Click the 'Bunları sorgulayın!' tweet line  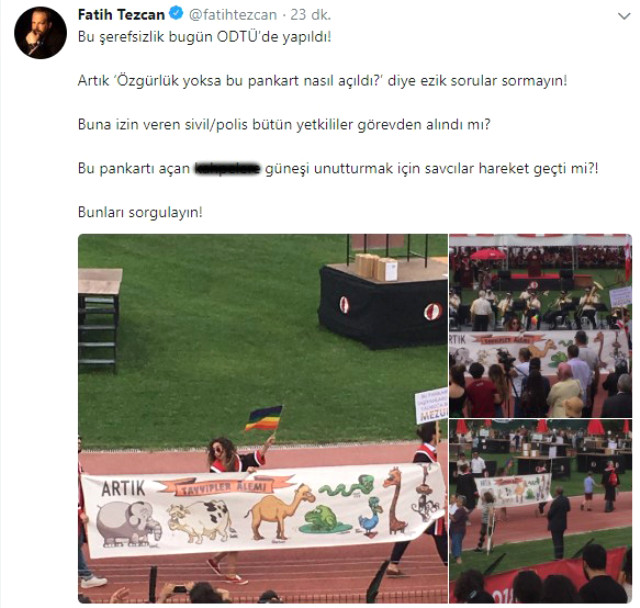point(140,212)
